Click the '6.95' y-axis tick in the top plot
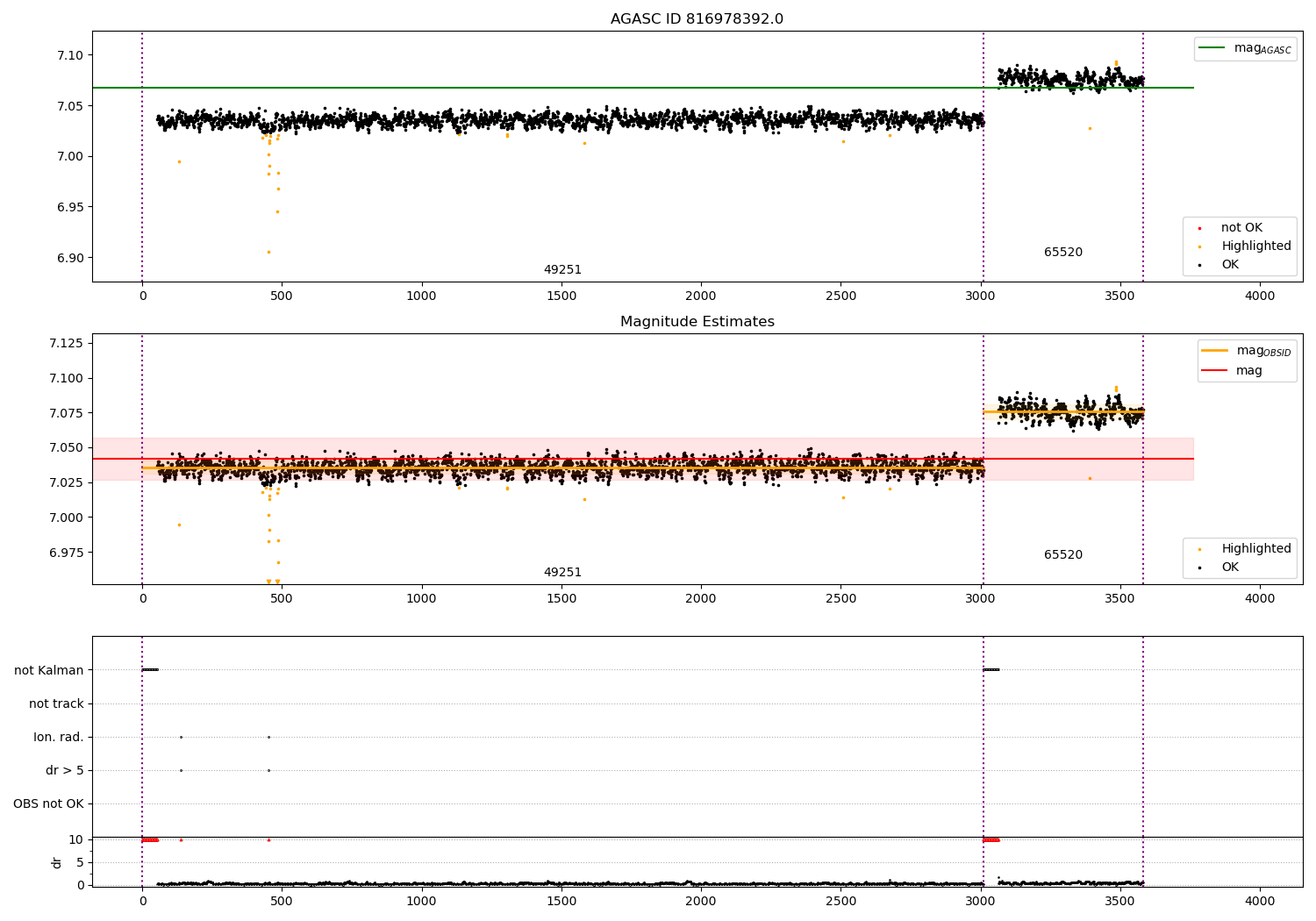This screenshot has width=1316, height=921. coord(69,208)
